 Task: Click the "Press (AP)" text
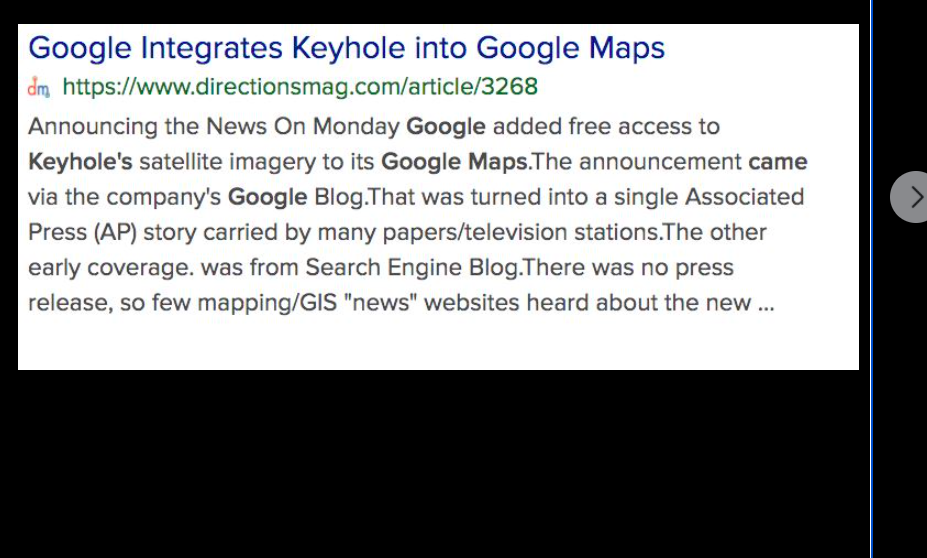coord(82,232)
